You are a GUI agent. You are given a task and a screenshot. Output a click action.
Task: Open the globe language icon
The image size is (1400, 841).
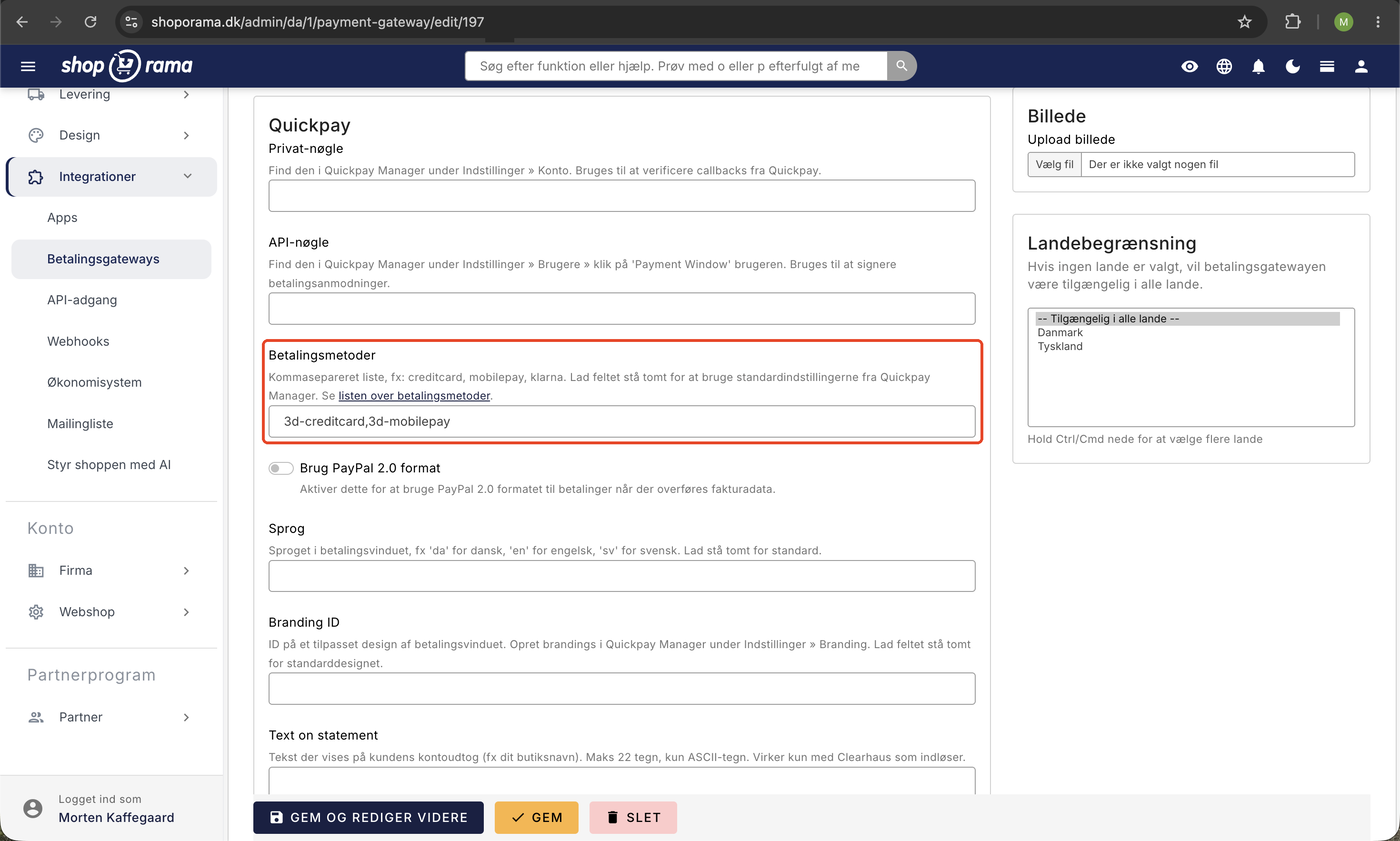[1224, 66]
